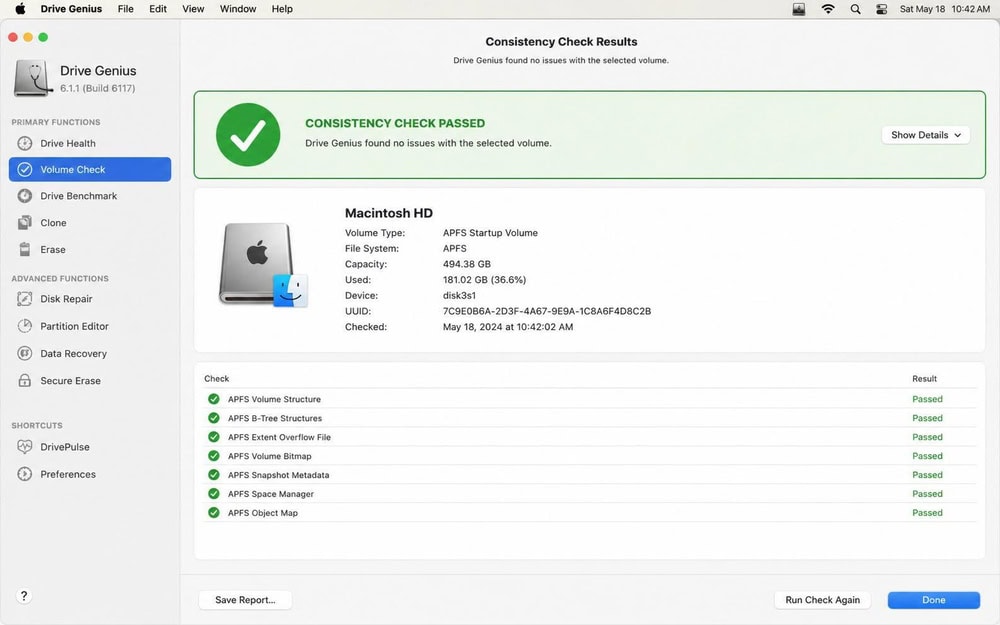The image size is (1000, 625).
Task: Click the Passed result for APFS Volume Structure
Action: pos(927,399)
